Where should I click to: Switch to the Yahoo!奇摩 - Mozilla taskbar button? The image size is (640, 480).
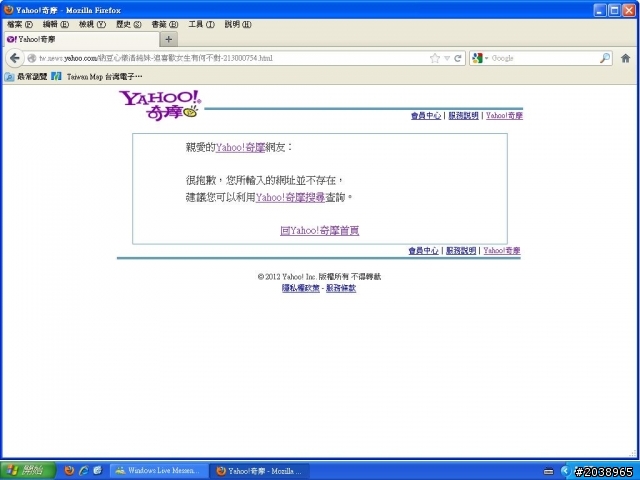(259, 471)
